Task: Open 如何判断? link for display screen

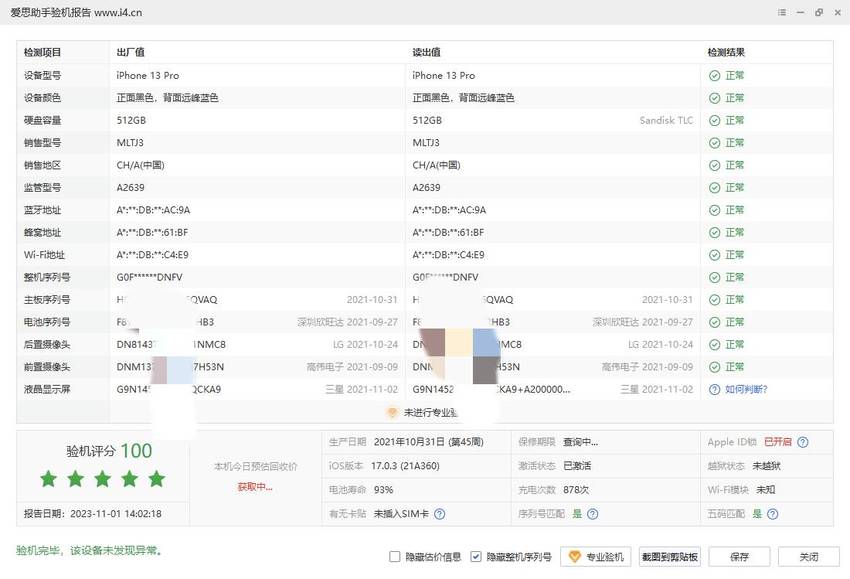Action: pos(746,389)
